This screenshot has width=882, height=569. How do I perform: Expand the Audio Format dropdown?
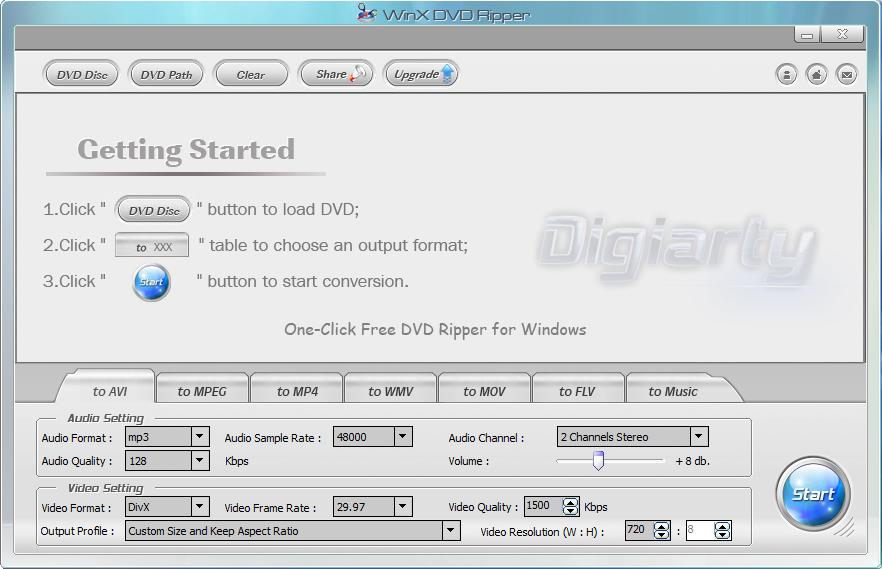200,436
